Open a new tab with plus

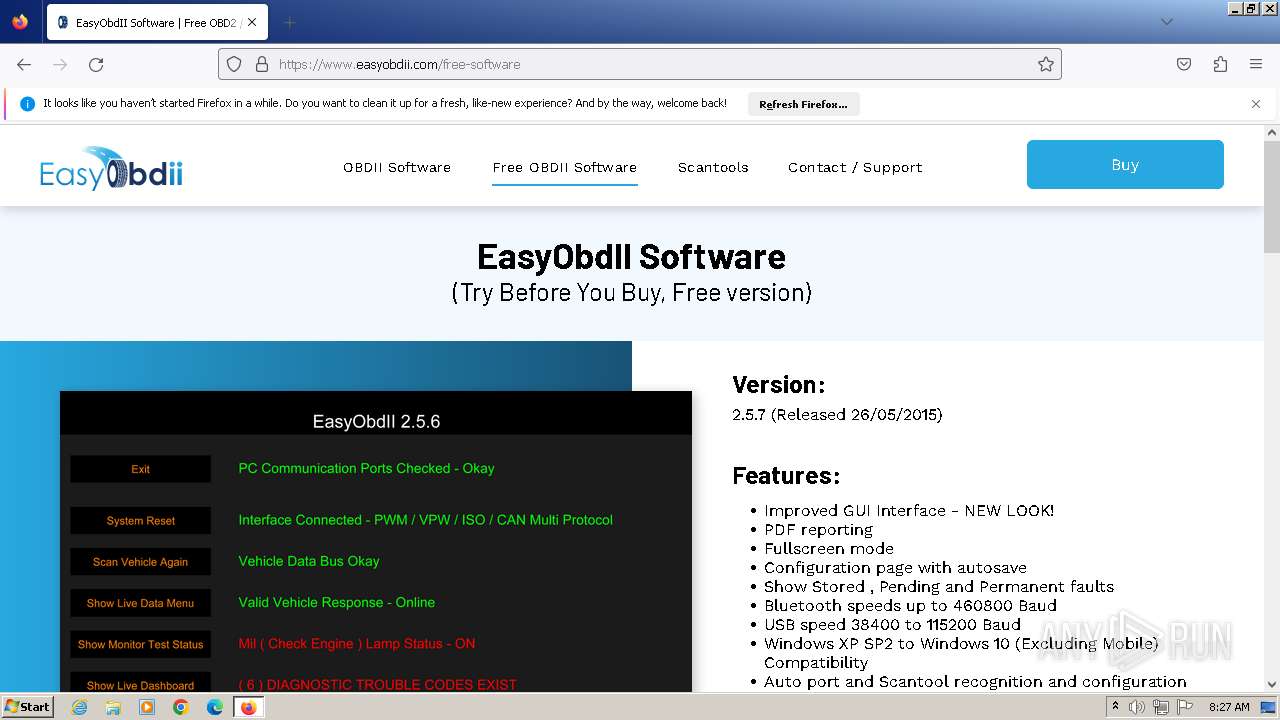289,22
